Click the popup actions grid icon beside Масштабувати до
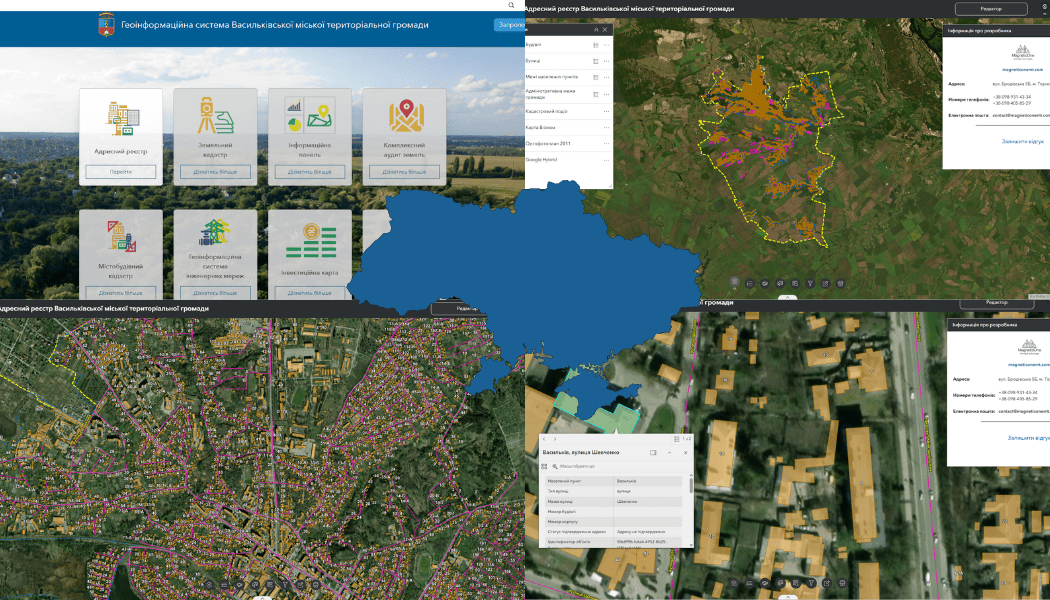1050x600 pixels. click(544, 466)
